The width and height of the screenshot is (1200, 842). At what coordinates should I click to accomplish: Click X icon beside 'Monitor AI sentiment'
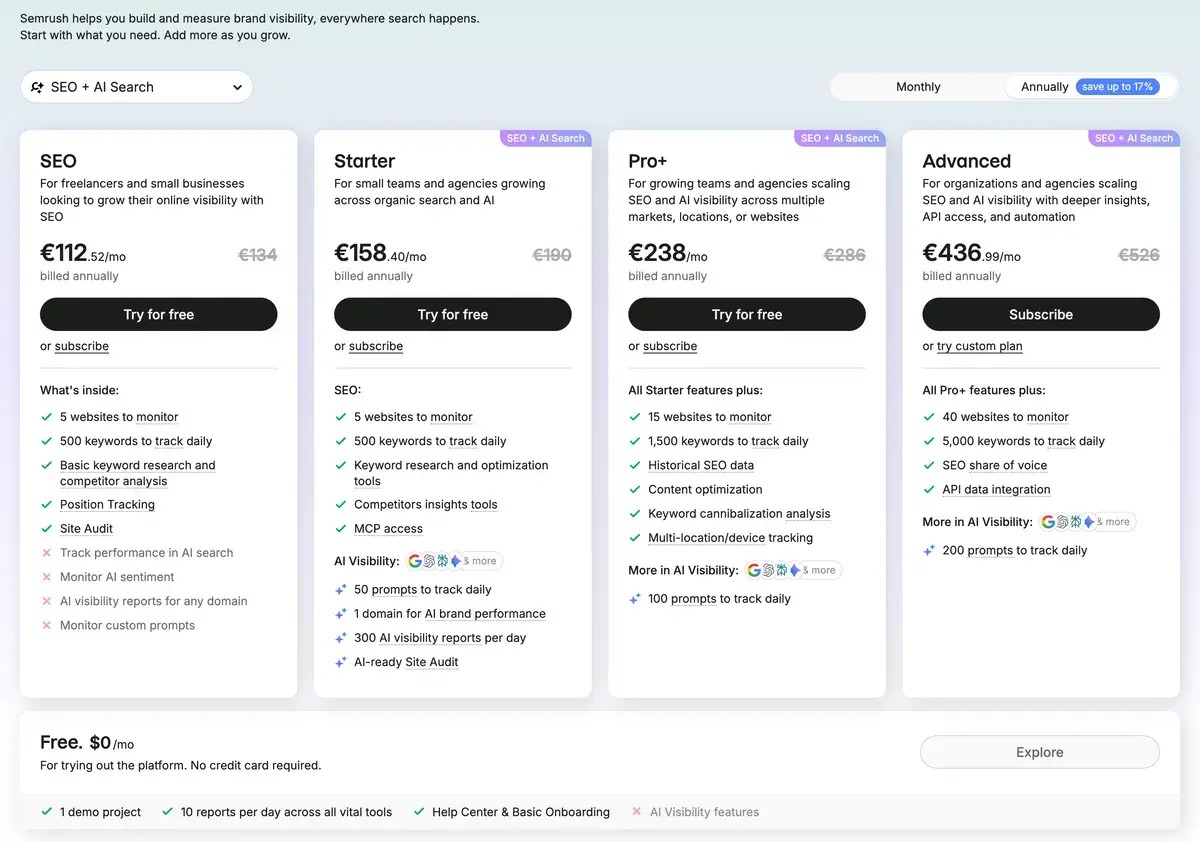point(46,577)
